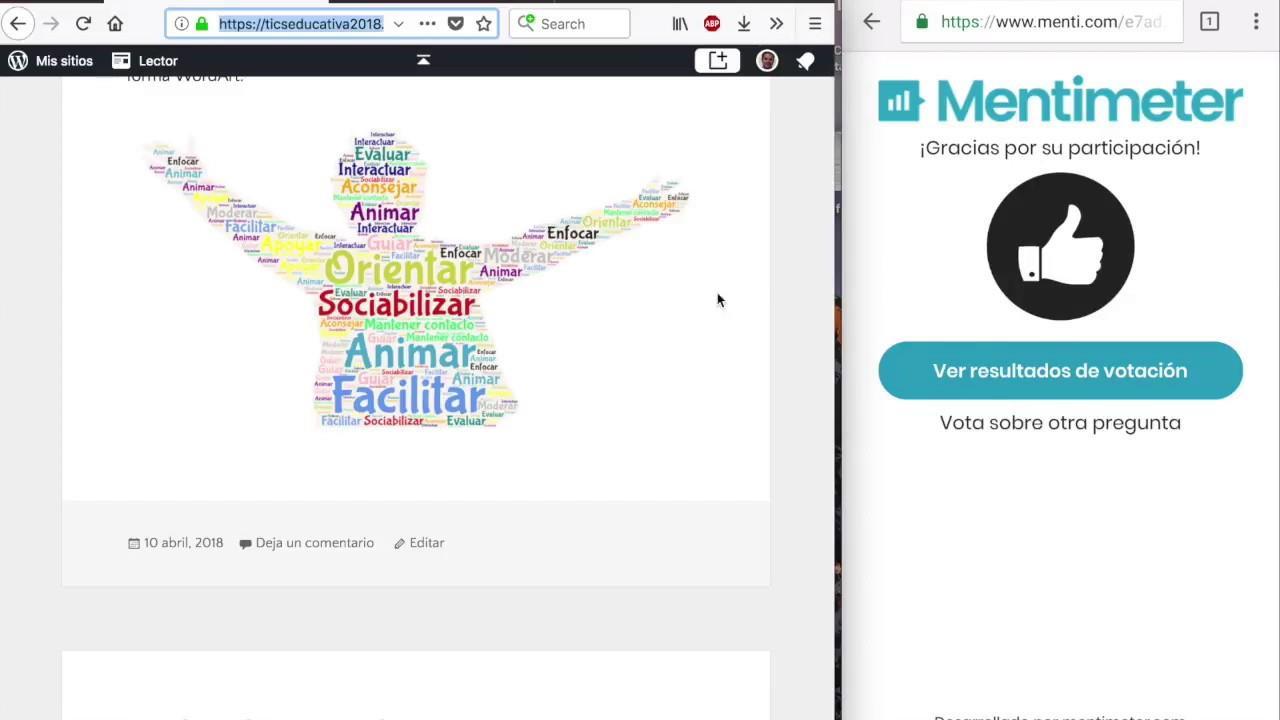
Task: Click the Deja un comentario link
Action: pos(314,543)
